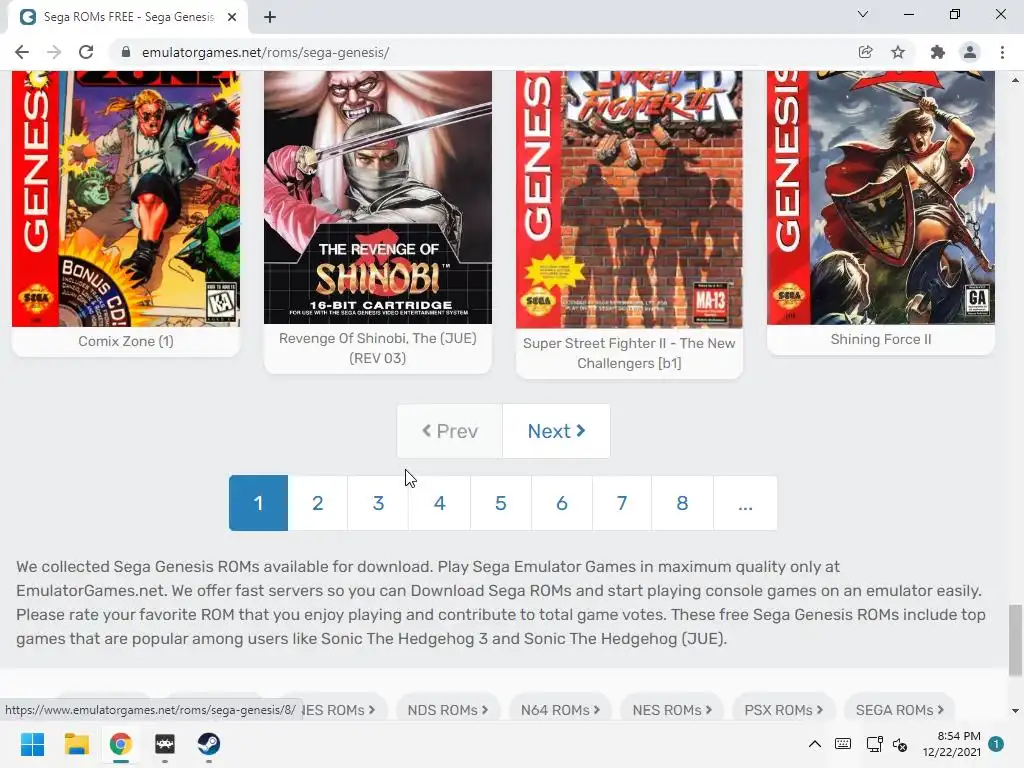Screen dimensions: 1024x768
Task: Open the Chrome profile avatar
Action: click(x=970, y=52)
